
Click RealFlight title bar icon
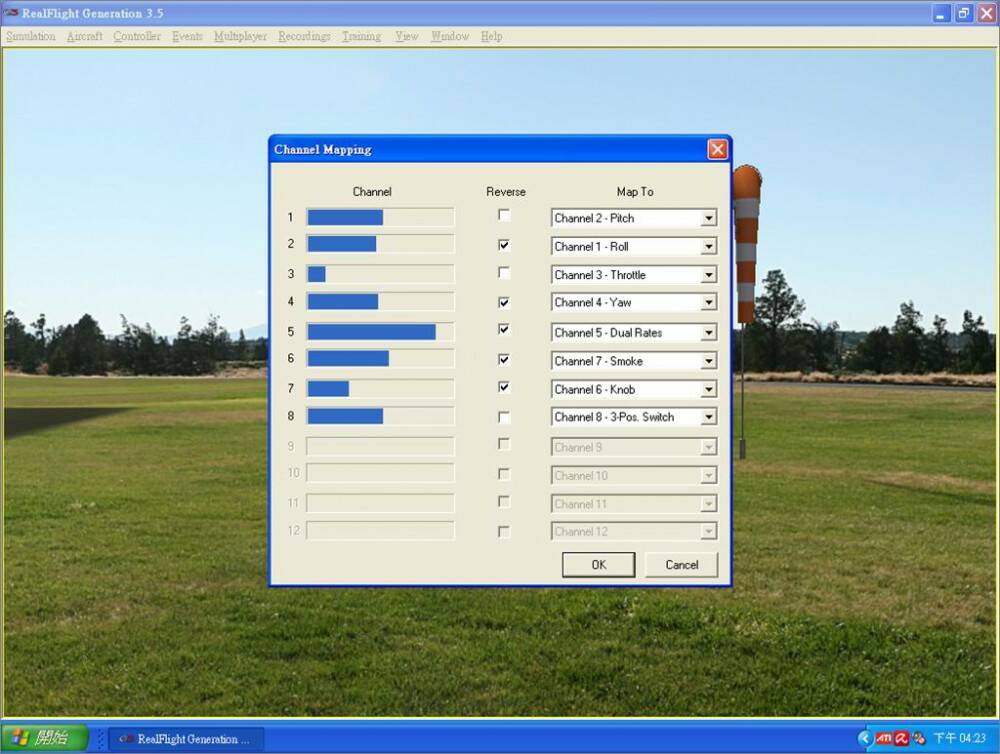[x=11, y=13]
